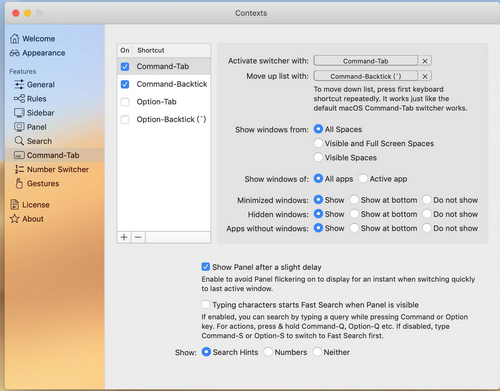Set Minimized windows to Show

click(x=318, y=200)
